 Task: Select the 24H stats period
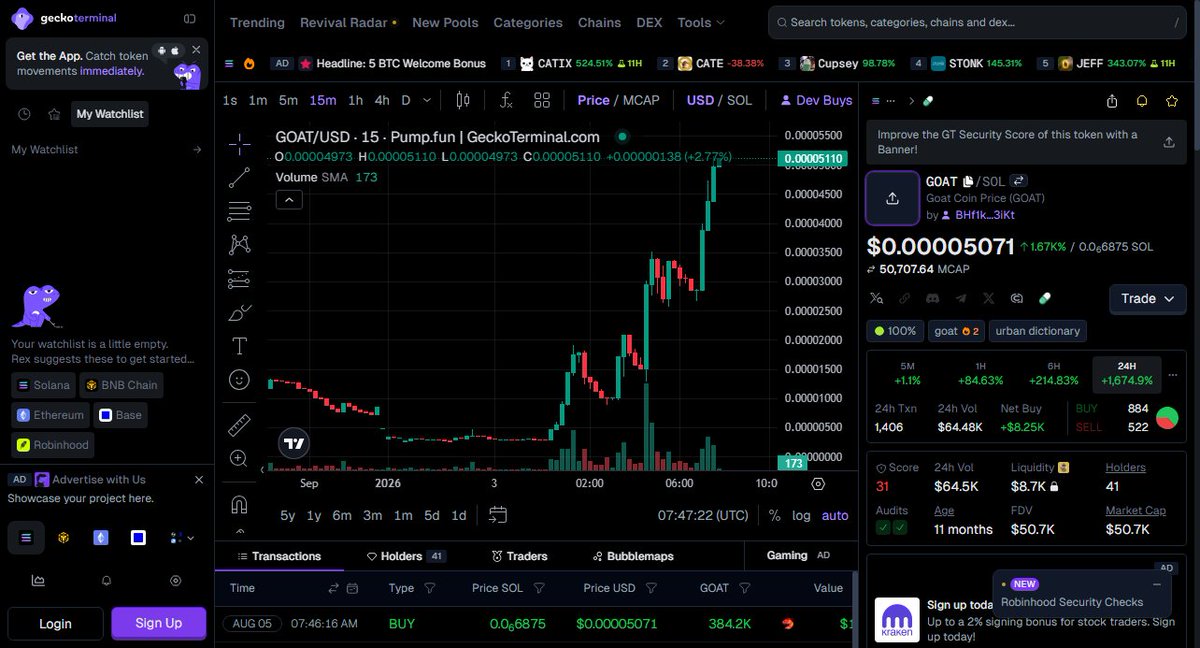[x=1127, y=374]
